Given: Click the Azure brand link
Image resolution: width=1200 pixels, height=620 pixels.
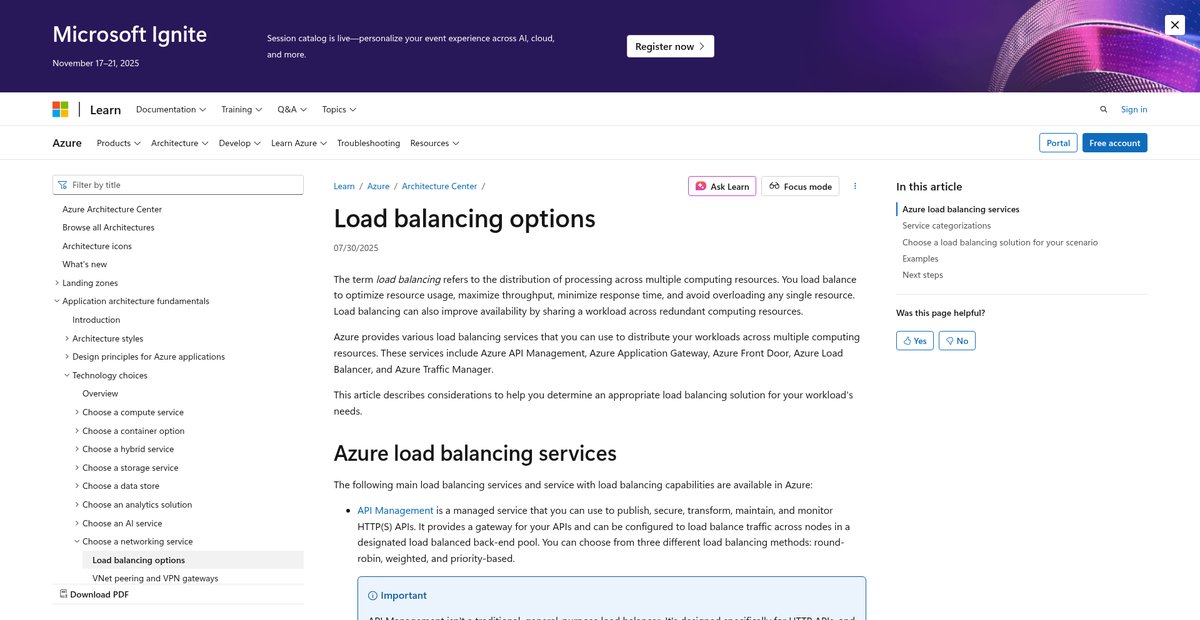Looking at the screenshot, I should point(67,143).
